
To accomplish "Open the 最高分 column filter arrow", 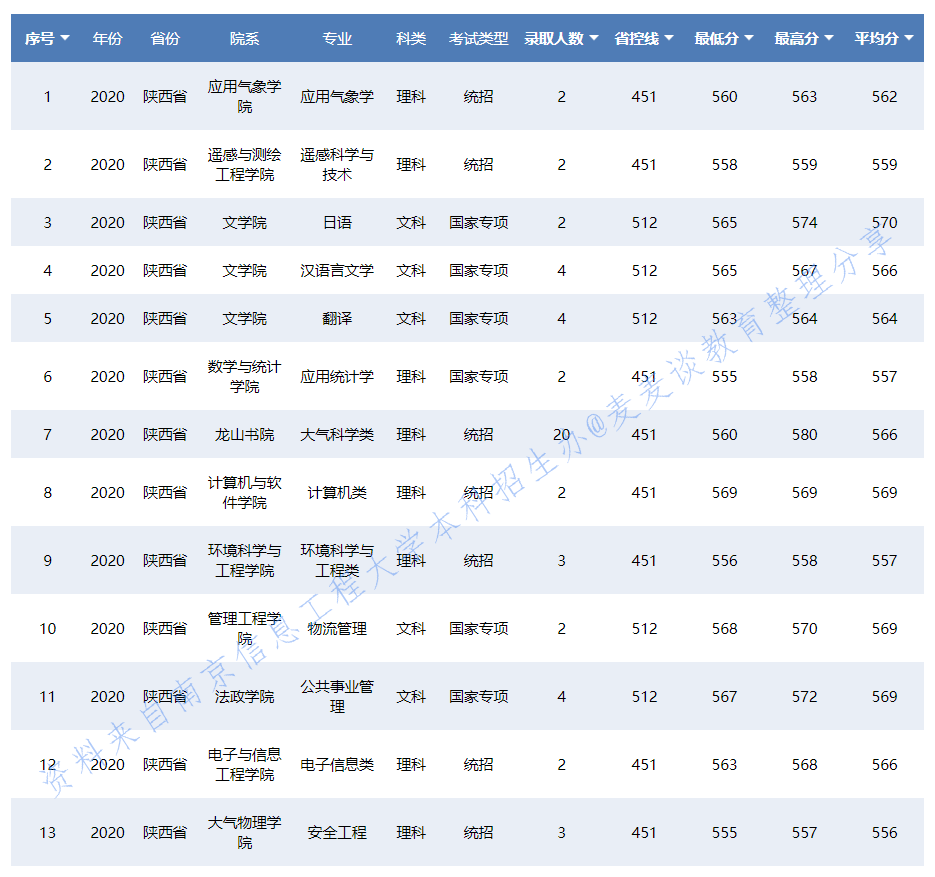I will [827, 37].
